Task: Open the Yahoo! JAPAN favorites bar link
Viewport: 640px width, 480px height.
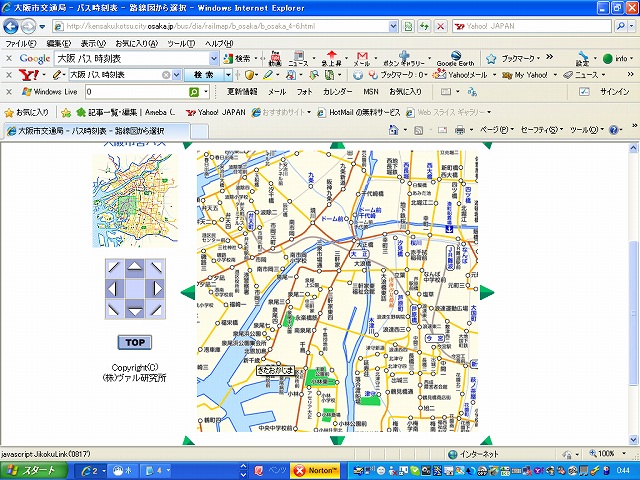Action: click(215, 112)
